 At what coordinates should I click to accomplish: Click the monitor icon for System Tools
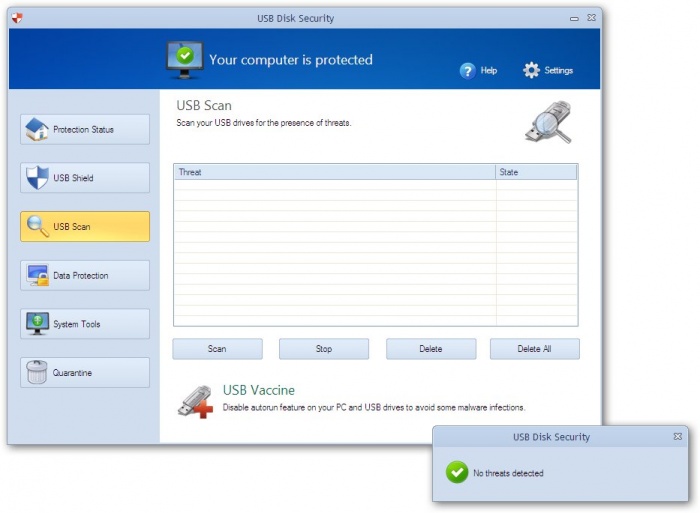pos(37,324)
